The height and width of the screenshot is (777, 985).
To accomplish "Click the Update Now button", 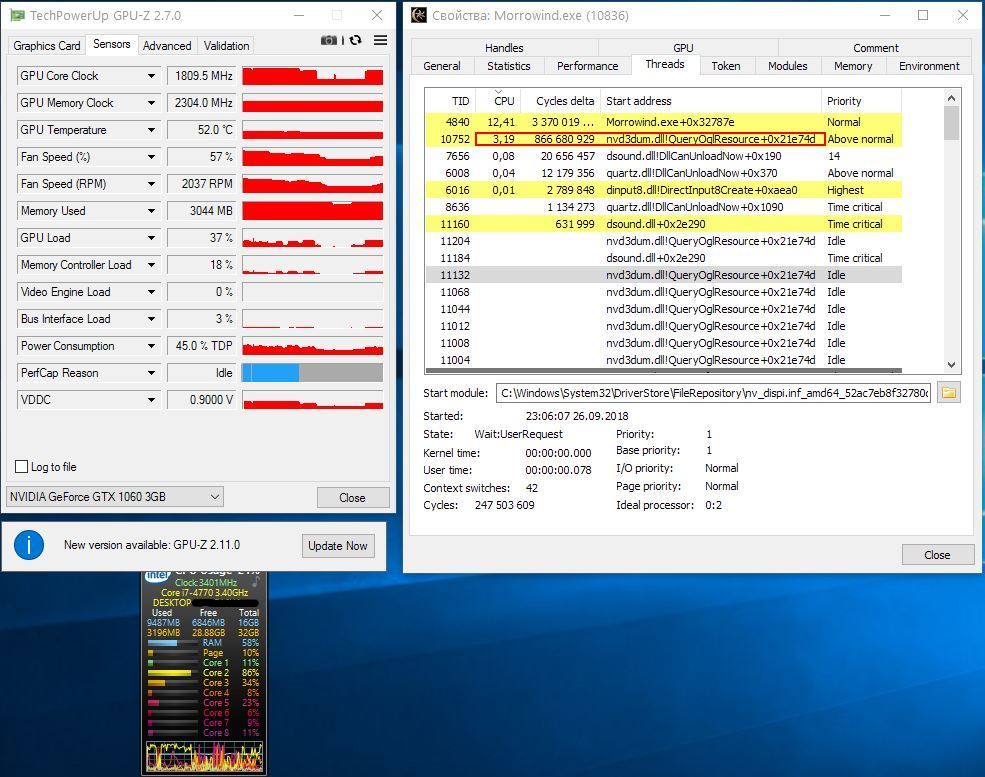I will [x=337, y=546].
